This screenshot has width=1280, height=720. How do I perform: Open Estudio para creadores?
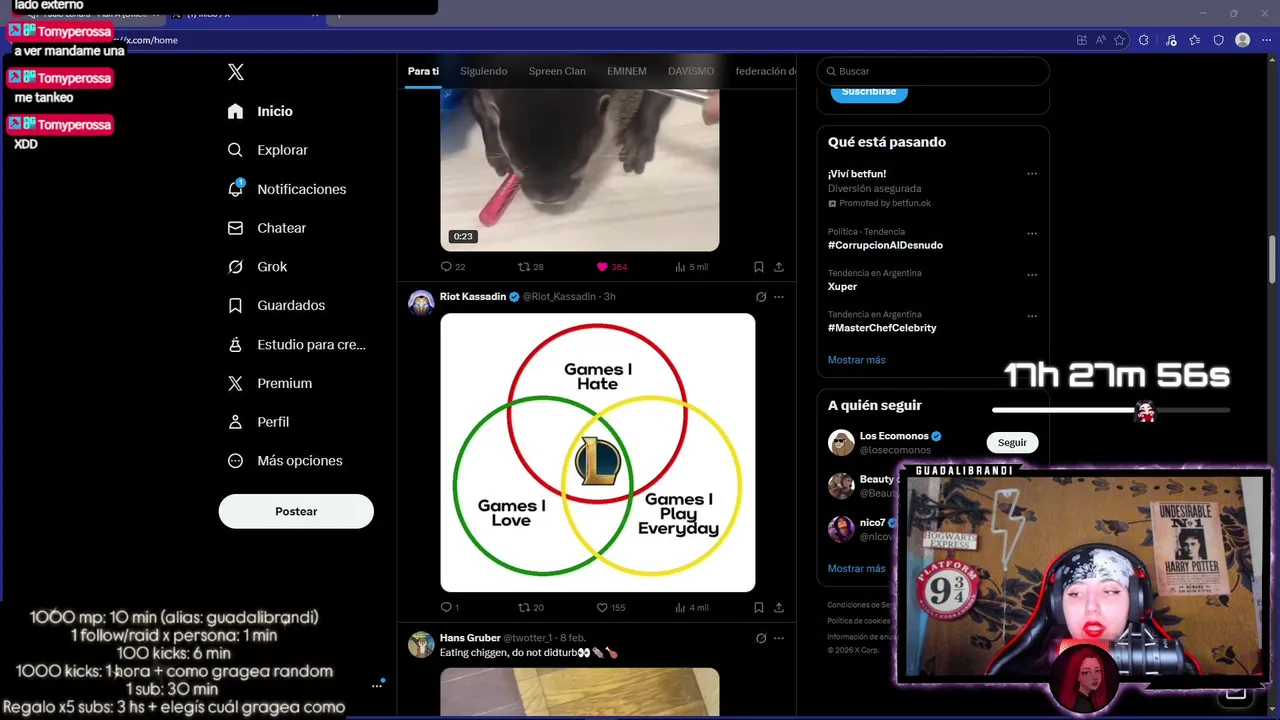coord(296,344)
